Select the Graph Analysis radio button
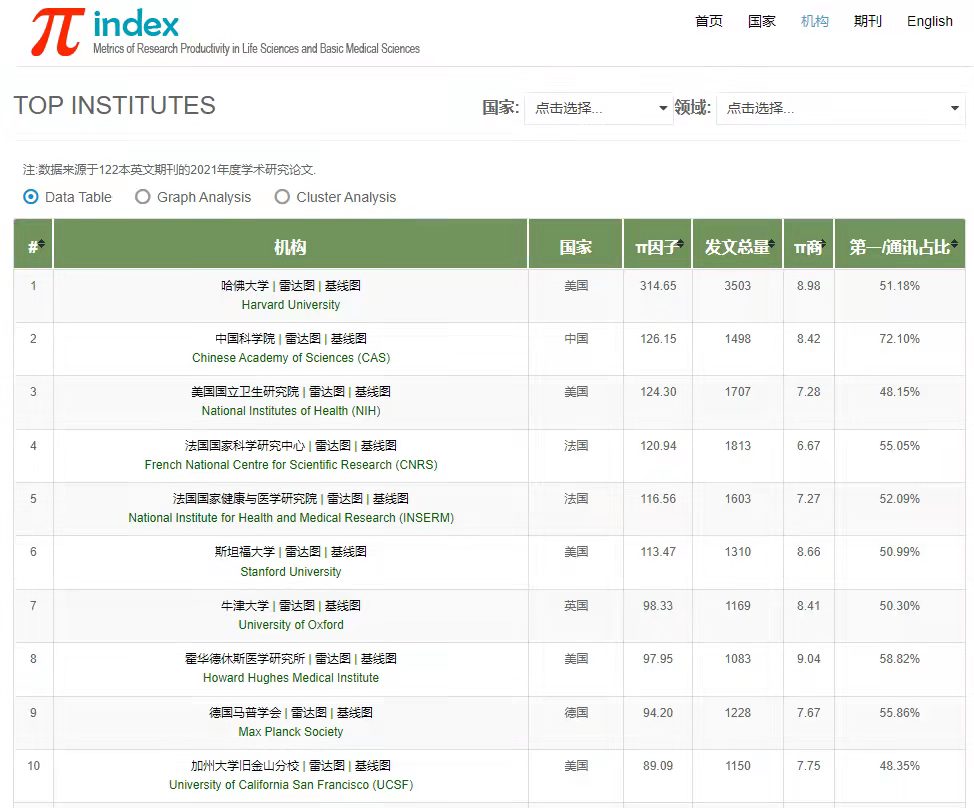Screen dimensions: 974x808 pos(143,197)
